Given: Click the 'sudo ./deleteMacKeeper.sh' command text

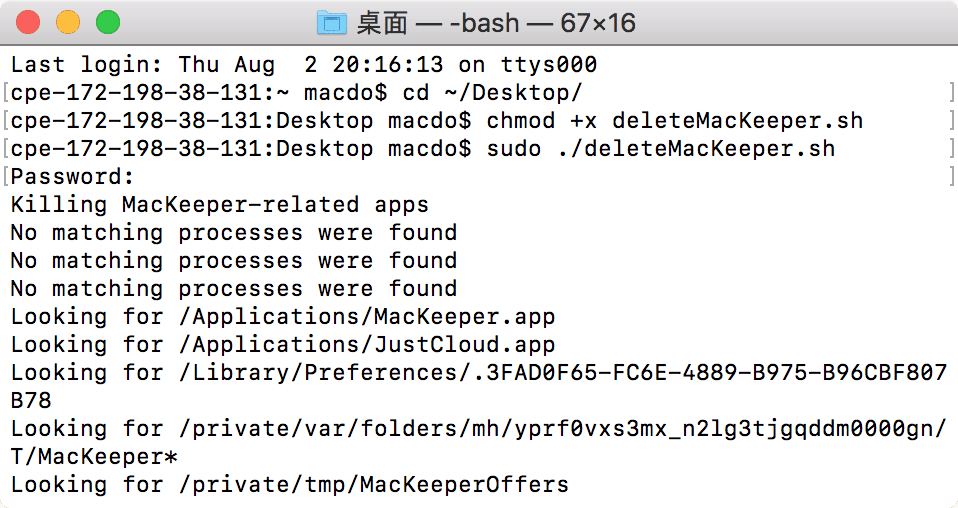Looking at the screenshot, I should pyautogui.click(x=660, y=149).
